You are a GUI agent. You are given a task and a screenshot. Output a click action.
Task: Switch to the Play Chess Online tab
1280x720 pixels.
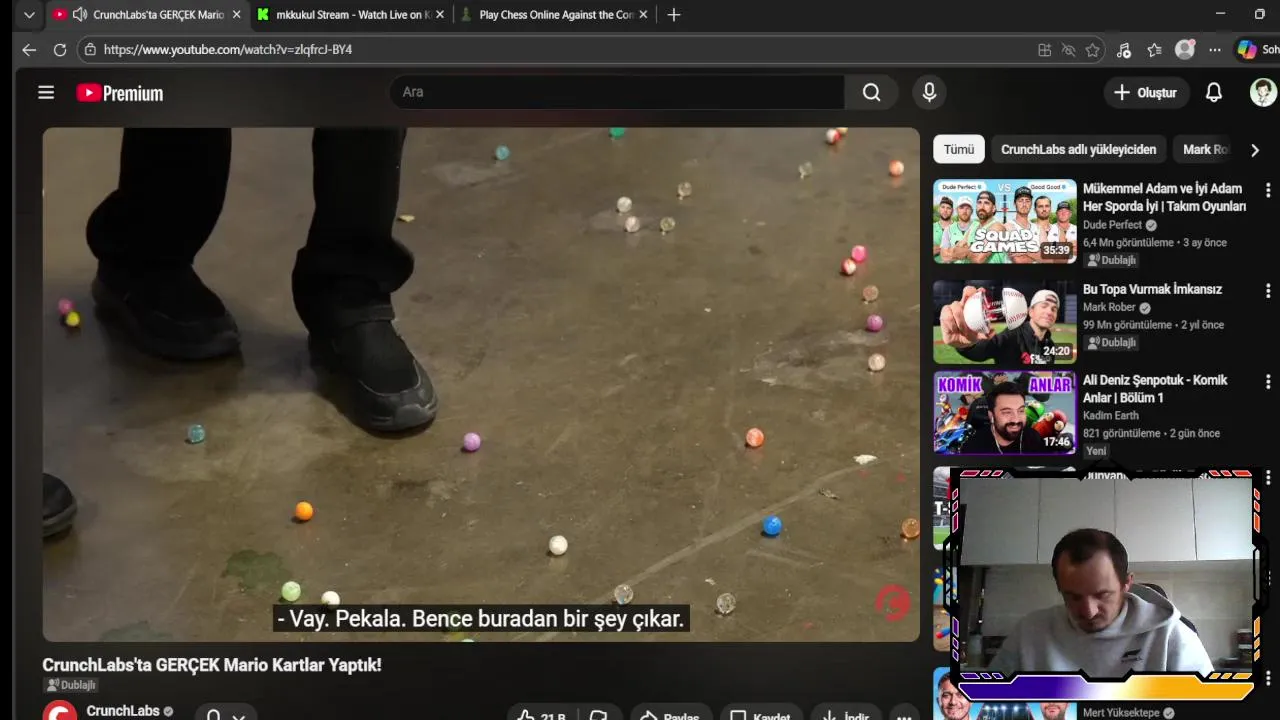(555, 15)
